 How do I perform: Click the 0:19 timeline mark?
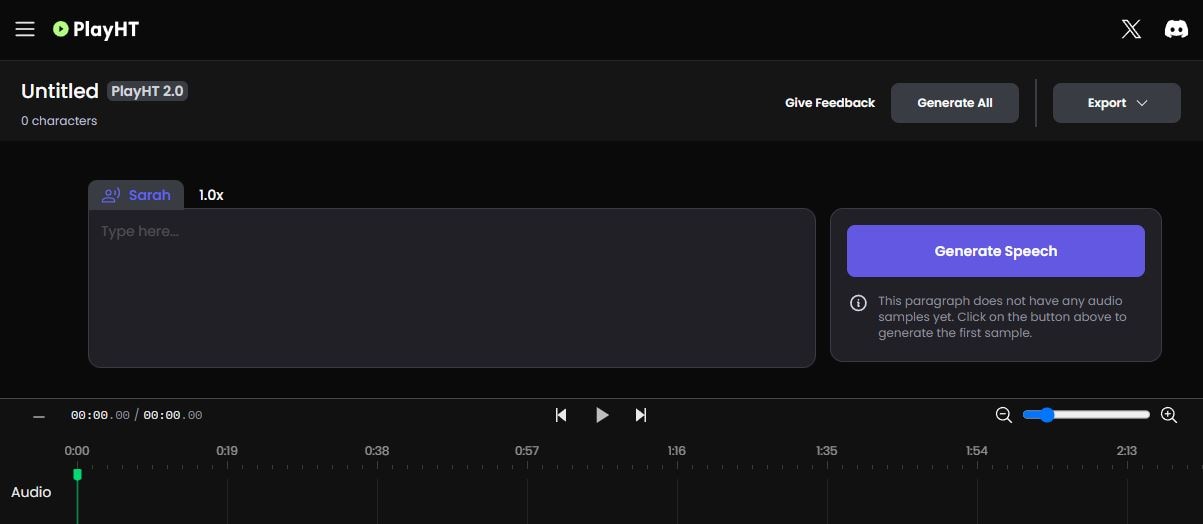(227, 451)
